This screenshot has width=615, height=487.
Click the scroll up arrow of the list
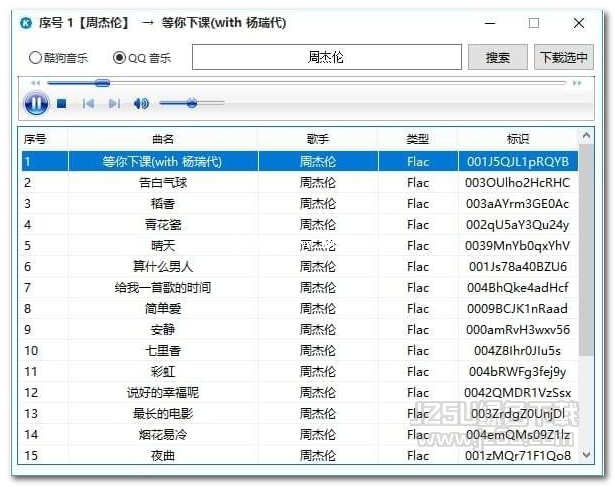[586, 136]
